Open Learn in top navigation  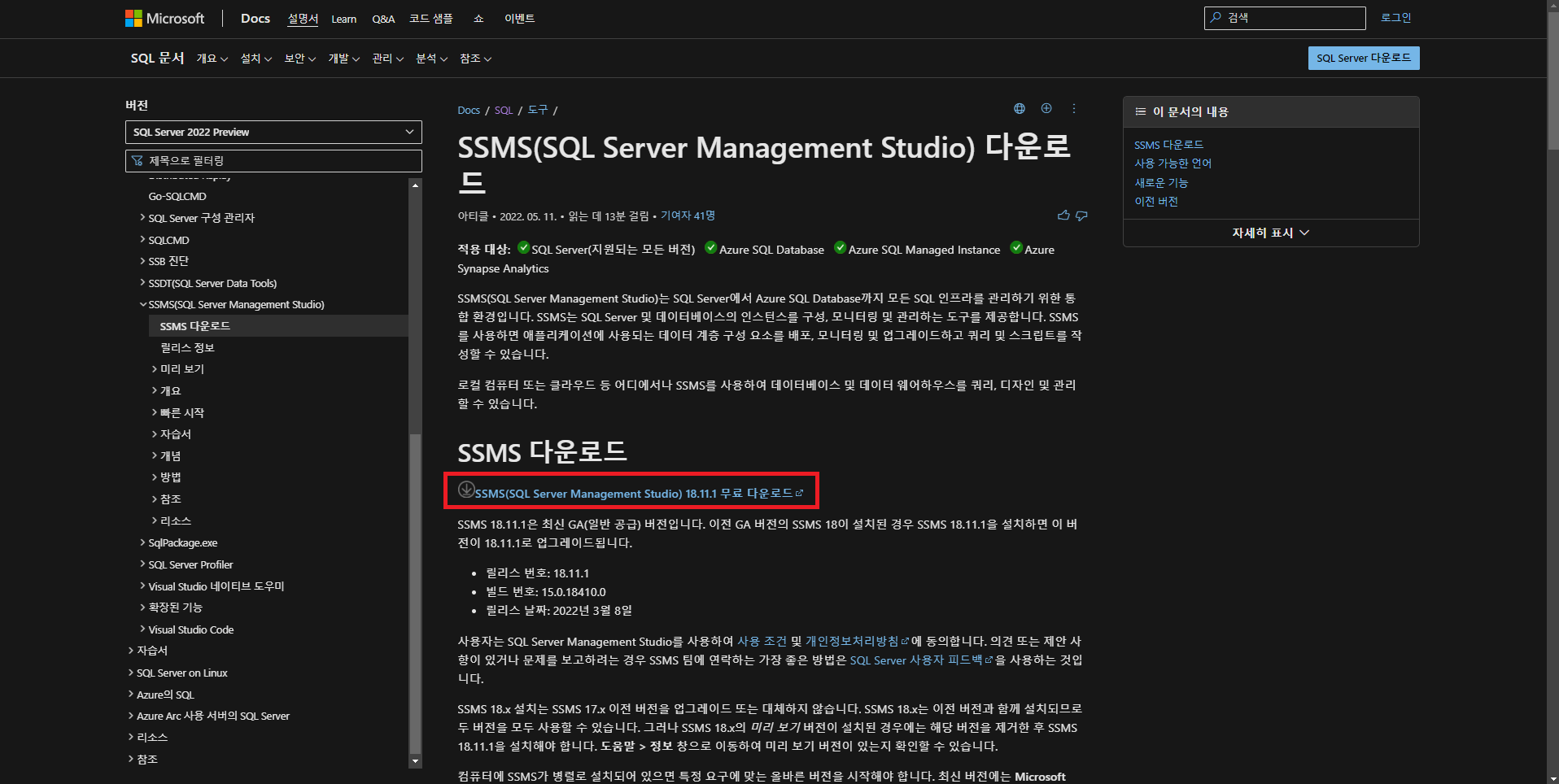343,19
